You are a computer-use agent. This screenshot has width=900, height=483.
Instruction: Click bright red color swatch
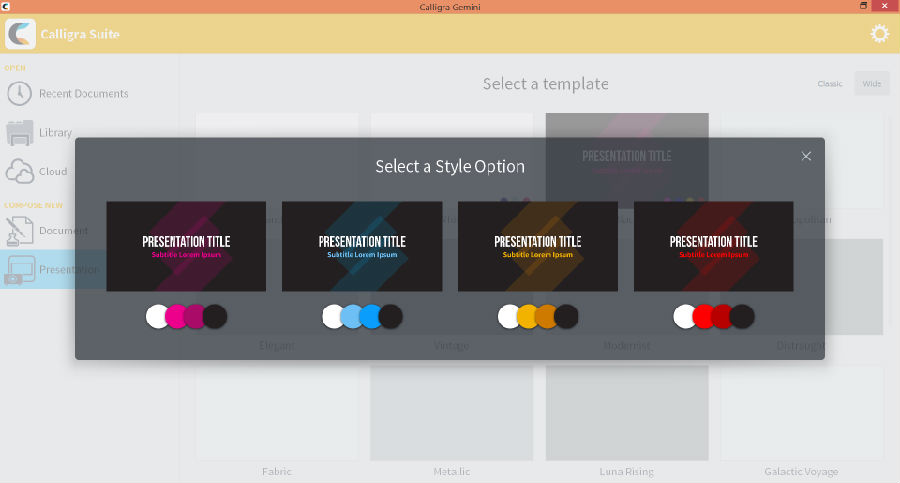701,316
